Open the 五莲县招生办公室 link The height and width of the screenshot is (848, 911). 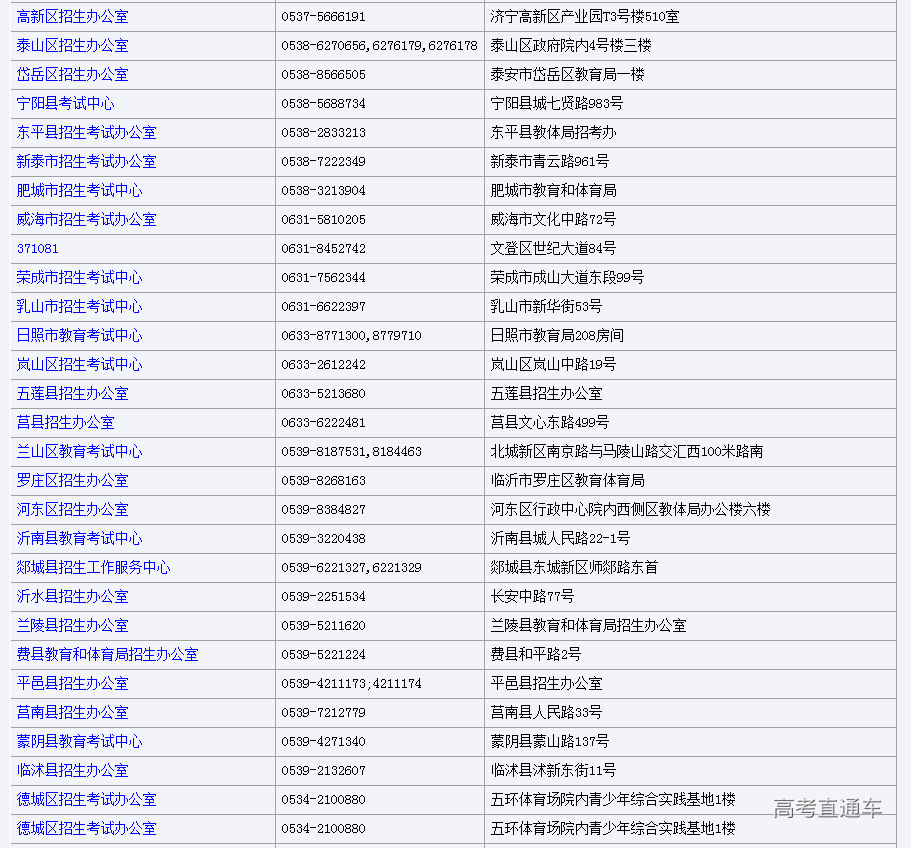[x=72, y=394]
